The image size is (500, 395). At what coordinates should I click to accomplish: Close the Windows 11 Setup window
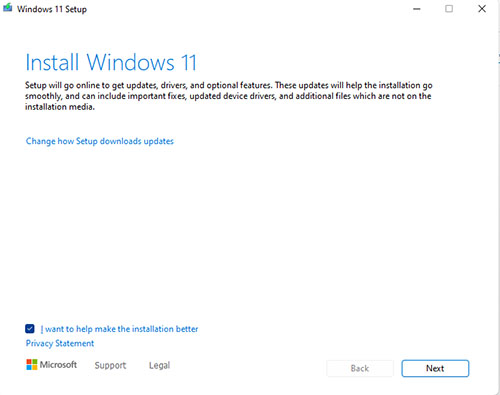click(482, 9)
